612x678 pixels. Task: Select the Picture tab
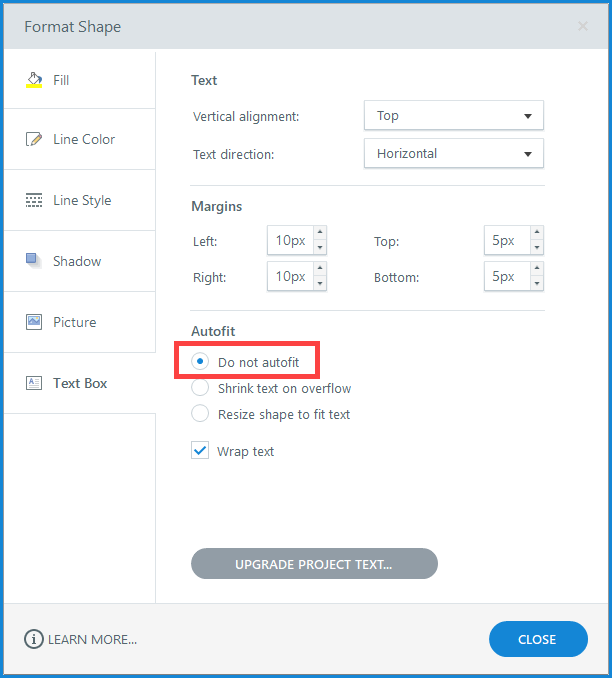tap(80, 322)
